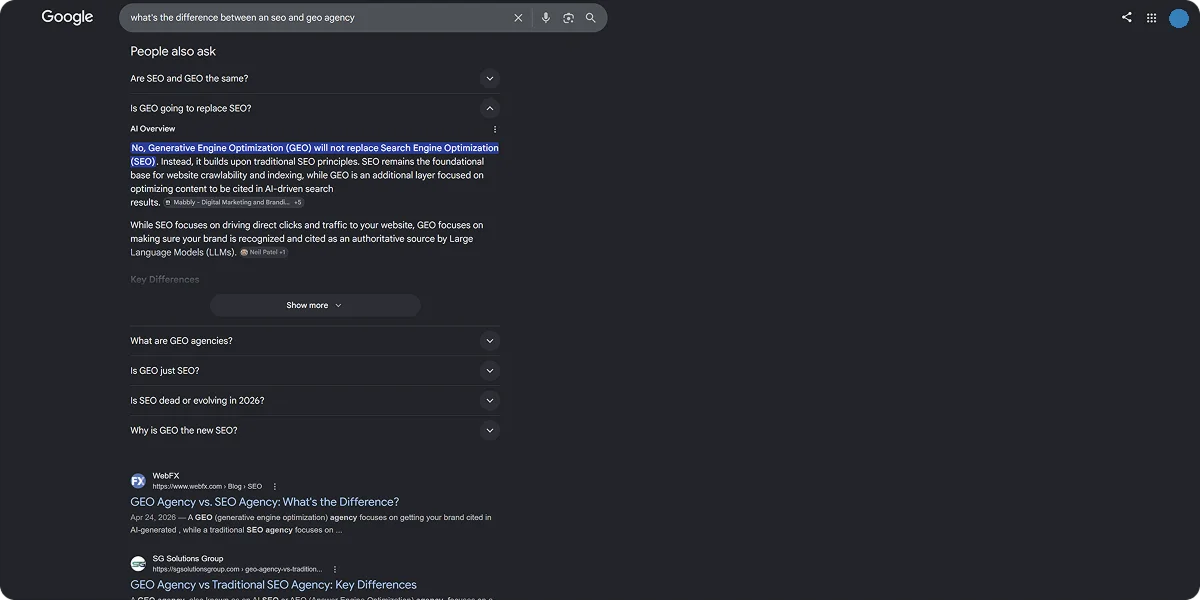Click the SG Solutions Group favicon
This screenshot has height=600, width=1200.
pyautogui.click(x=138, y=564)
